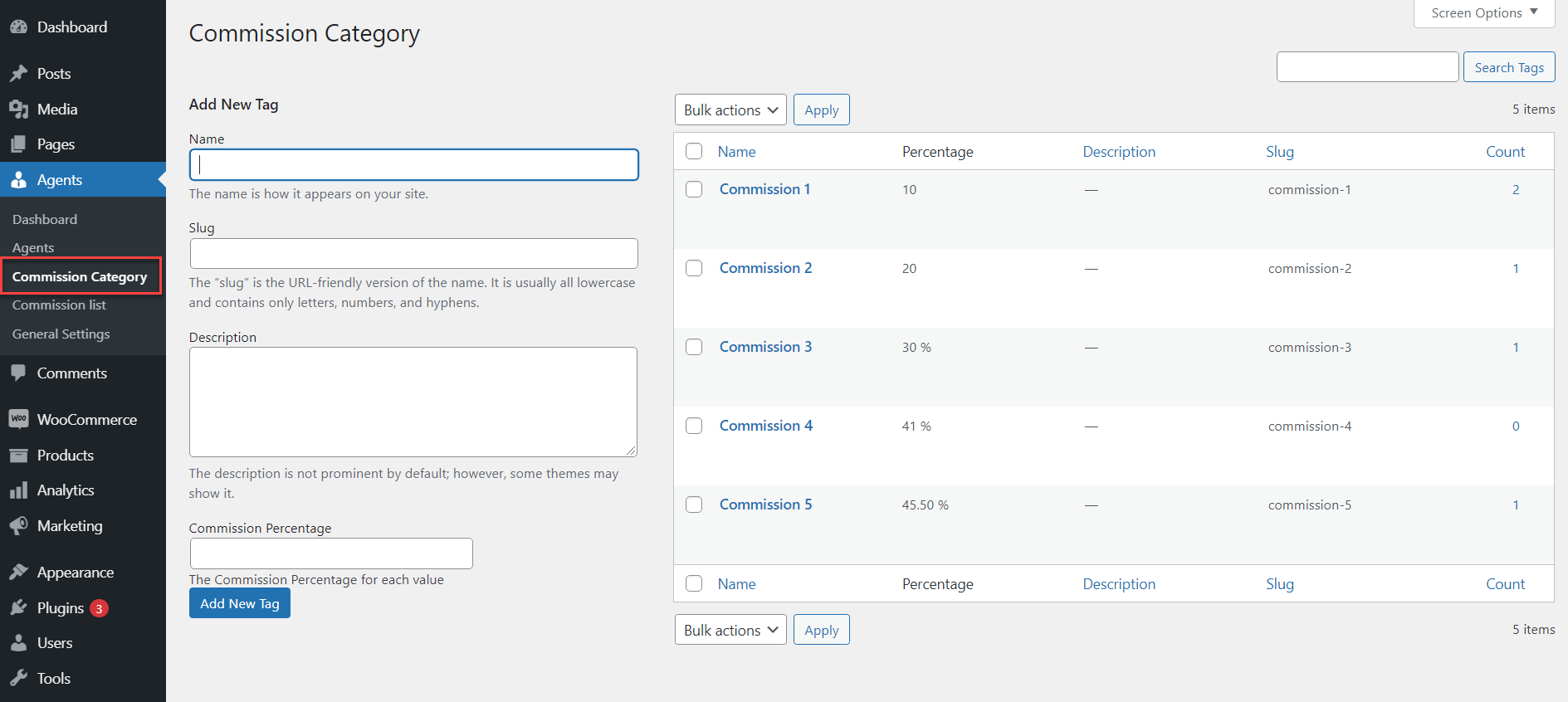
Task: Click the Posts pushpin icon
Action: point(18,74)
